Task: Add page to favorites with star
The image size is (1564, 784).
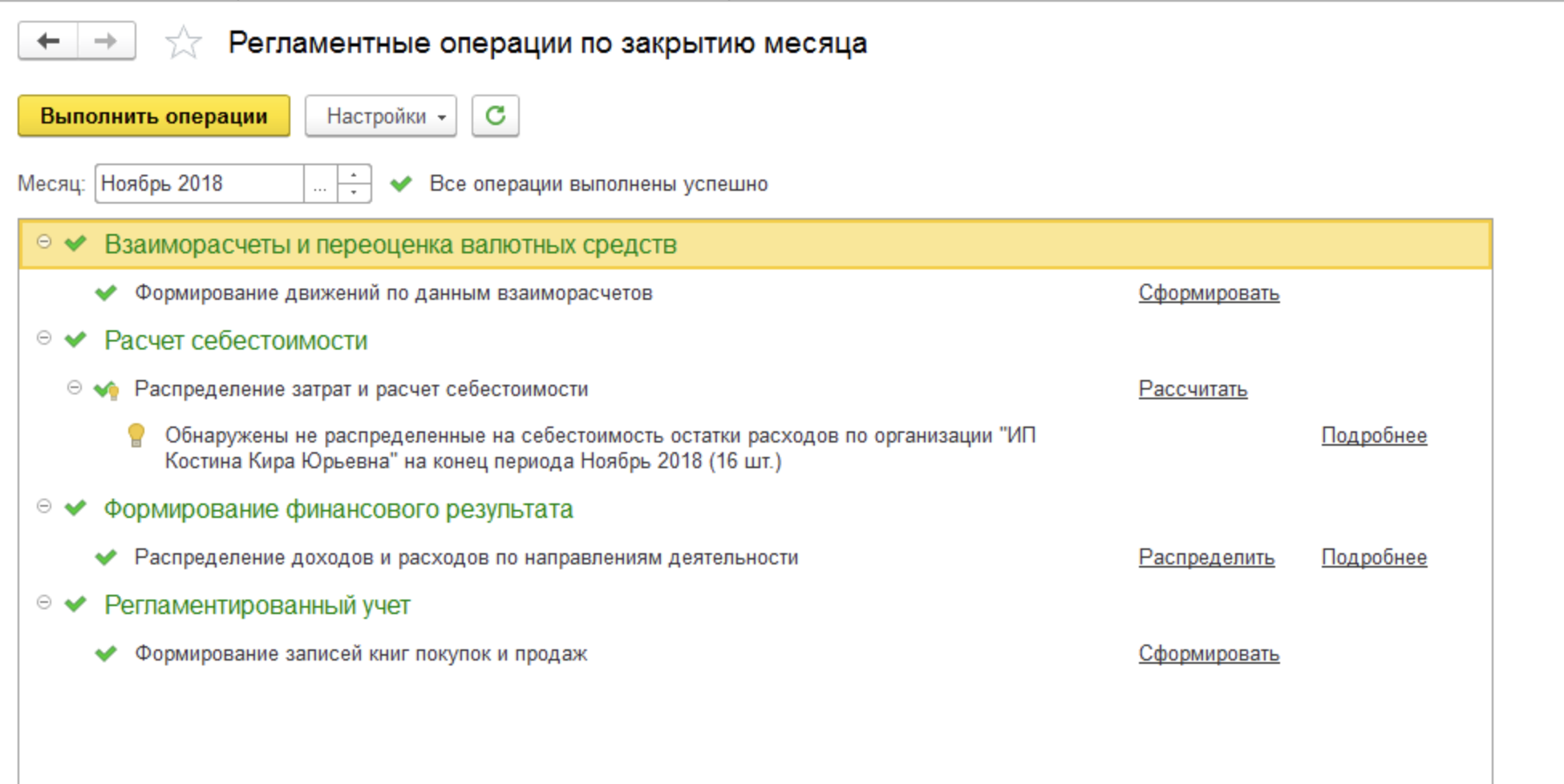Action: 183,42
